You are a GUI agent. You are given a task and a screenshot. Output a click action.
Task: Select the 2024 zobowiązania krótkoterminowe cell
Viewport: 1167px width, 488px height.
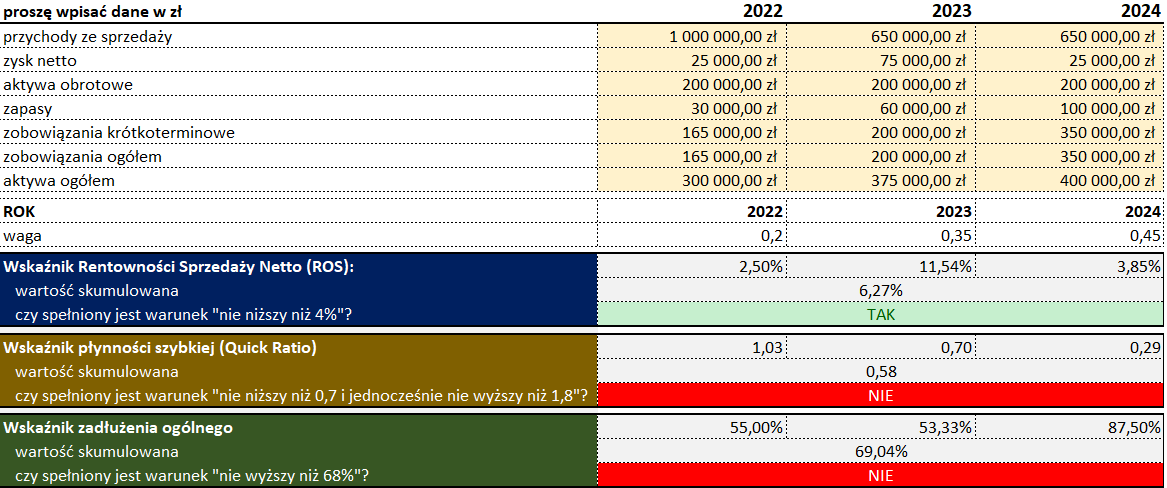point(1069,133)
